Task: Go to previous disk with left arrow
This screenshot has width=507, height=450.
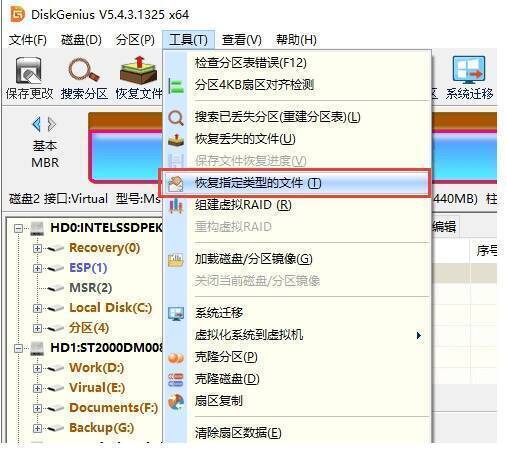Action: tap(37, 124)
